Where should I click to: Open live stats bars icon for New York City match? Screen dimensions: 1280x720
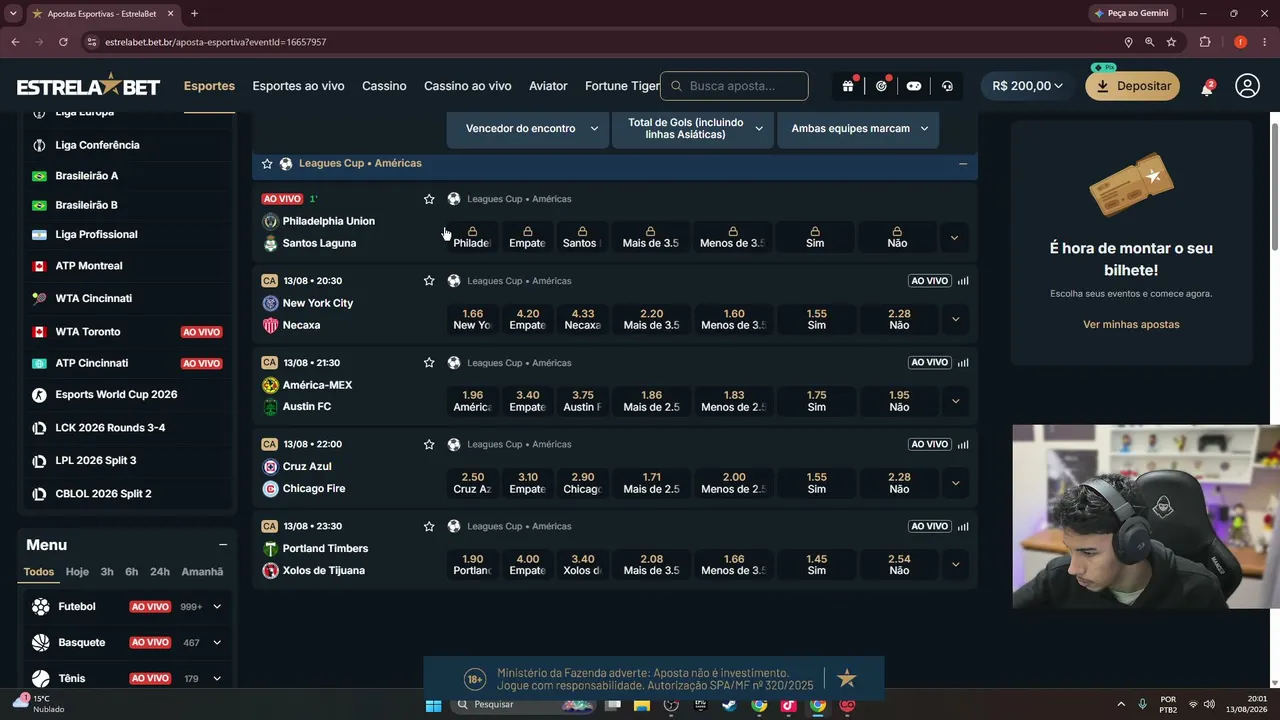tap(963, 281)
